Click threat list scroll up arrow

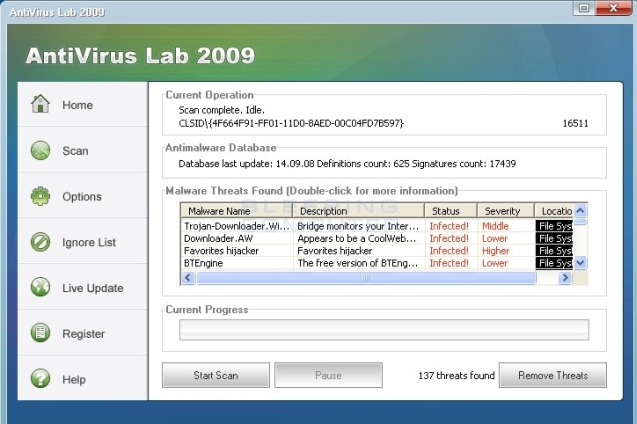(580, 210)
